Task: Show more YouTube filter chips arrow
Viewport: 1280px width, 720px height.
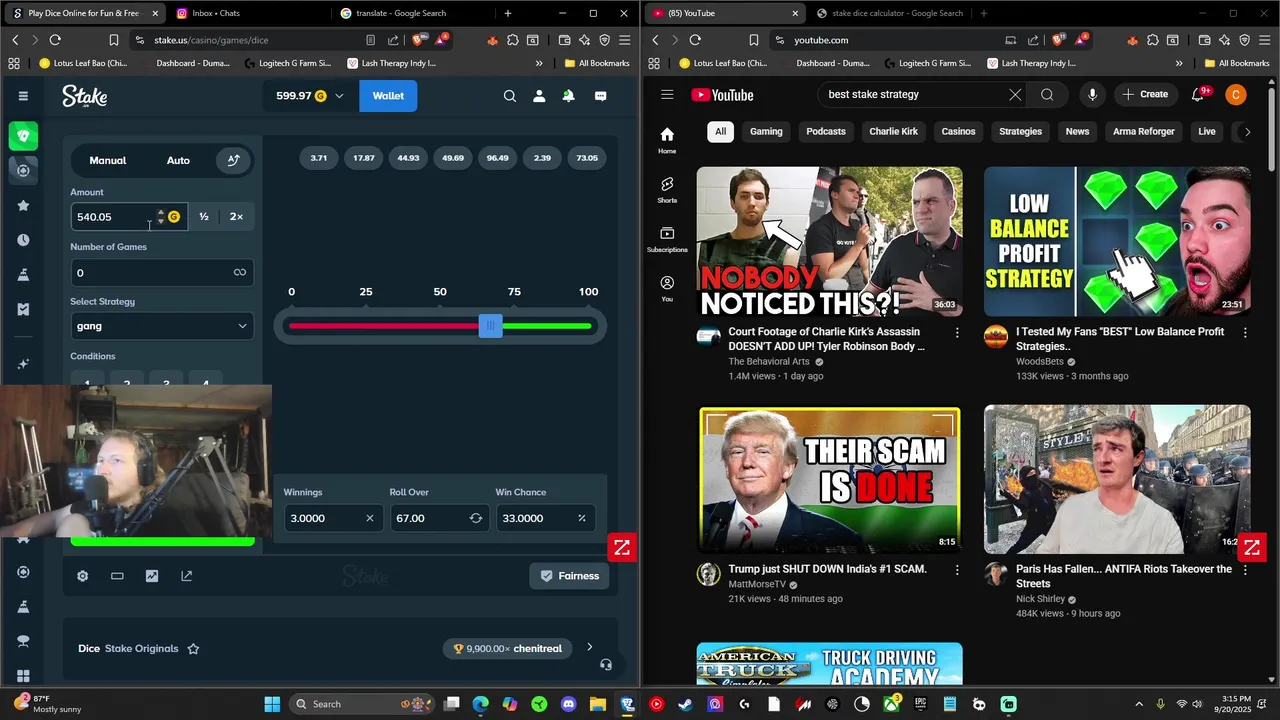Action: pyautogui.click(x=1247, y=131)
